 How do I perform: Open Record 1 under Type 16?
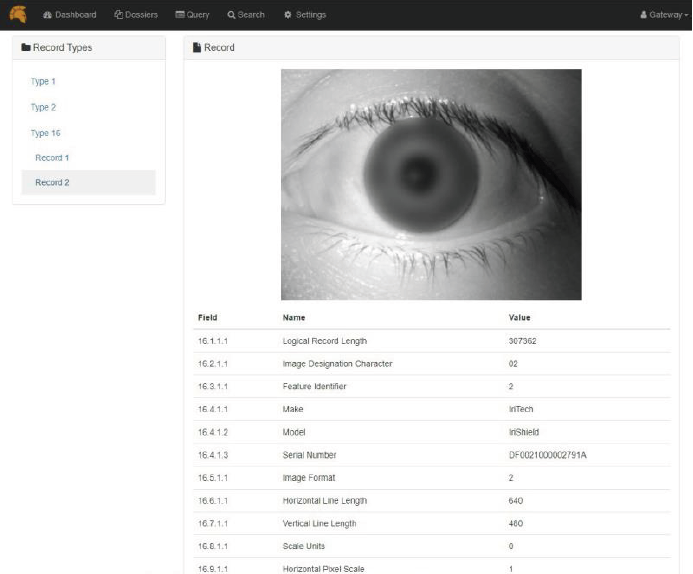52,158
